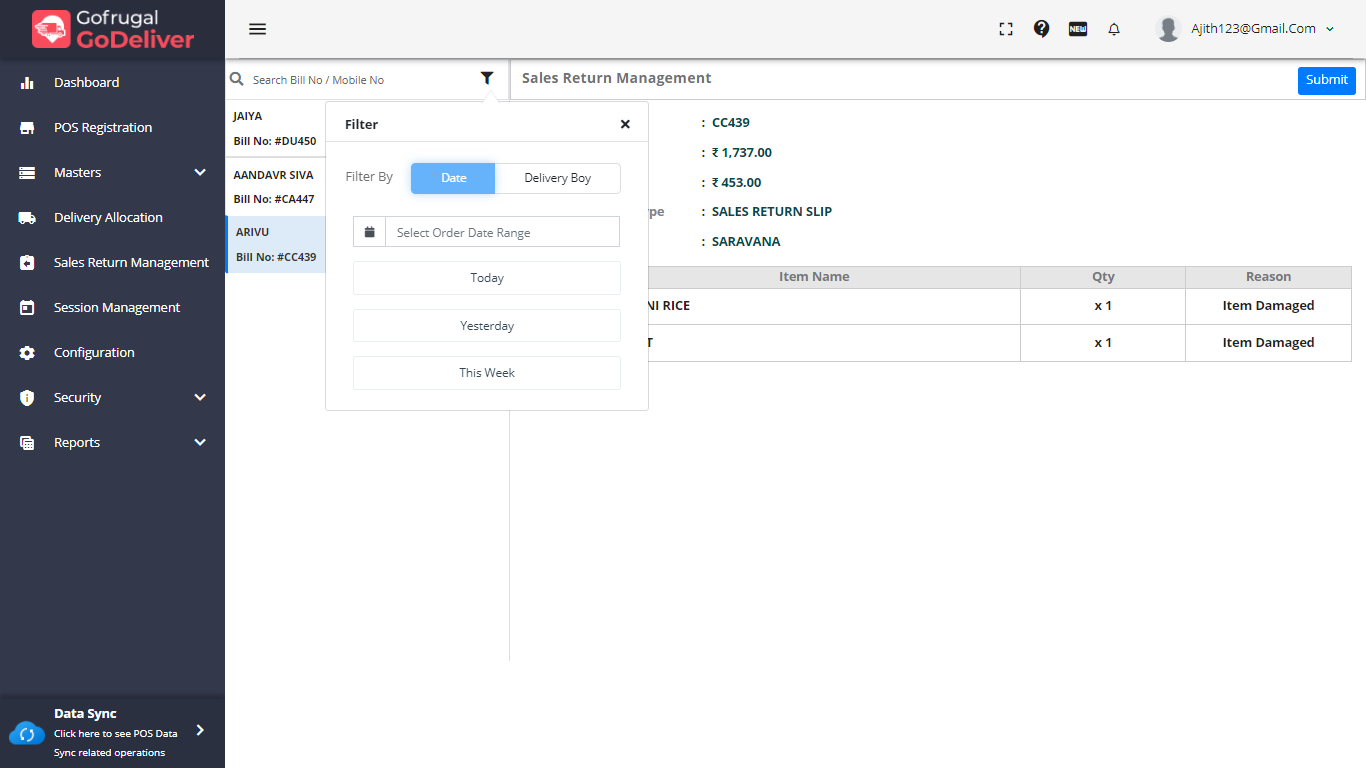Click the NEW updates icon
This screenshot has width=1366, height=768.
[1078, 29]
